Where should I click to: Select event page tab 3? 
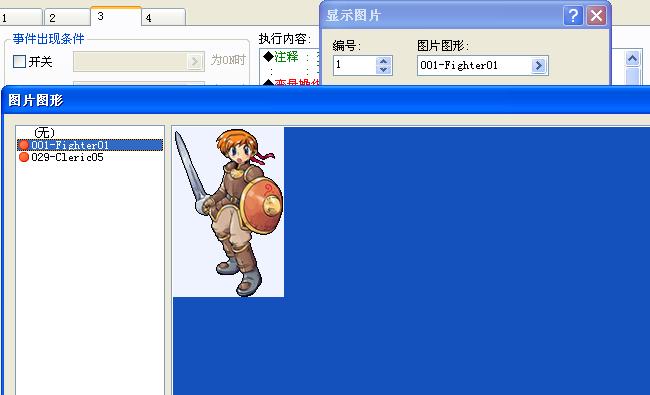[116, 16]
